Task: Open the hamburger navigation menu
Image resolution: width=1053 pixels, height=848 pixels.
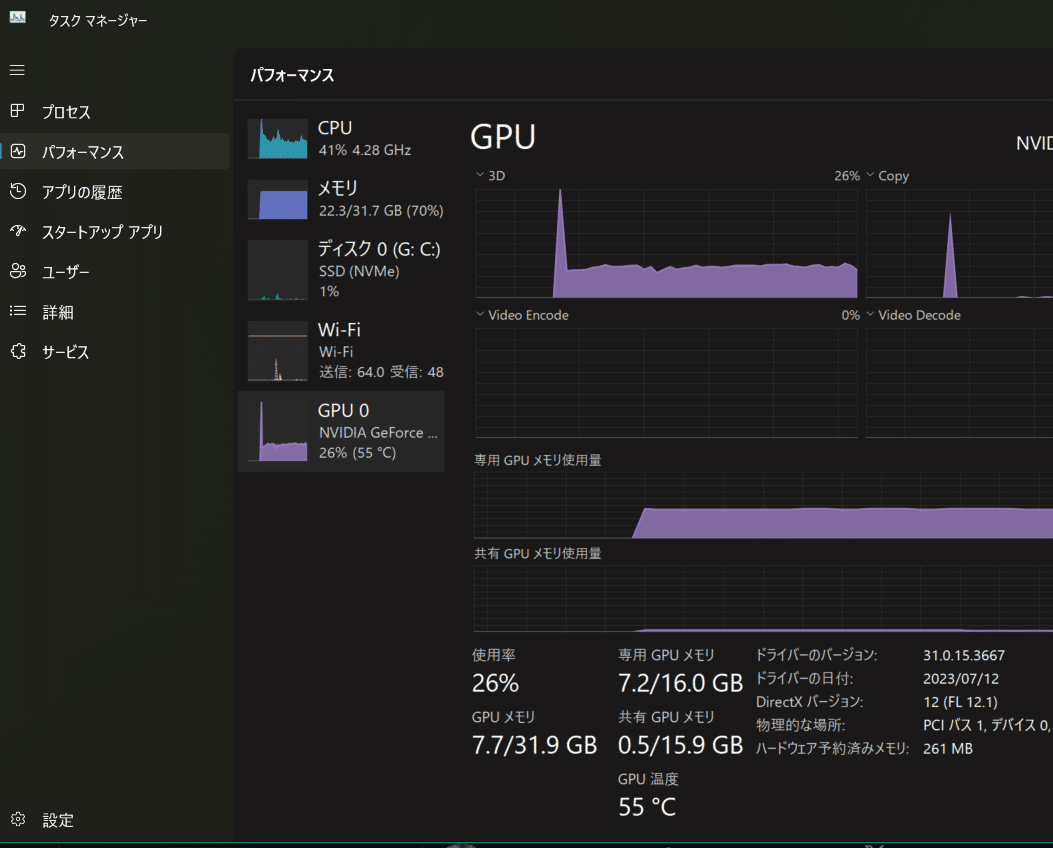Action: [x=17, y=70]
